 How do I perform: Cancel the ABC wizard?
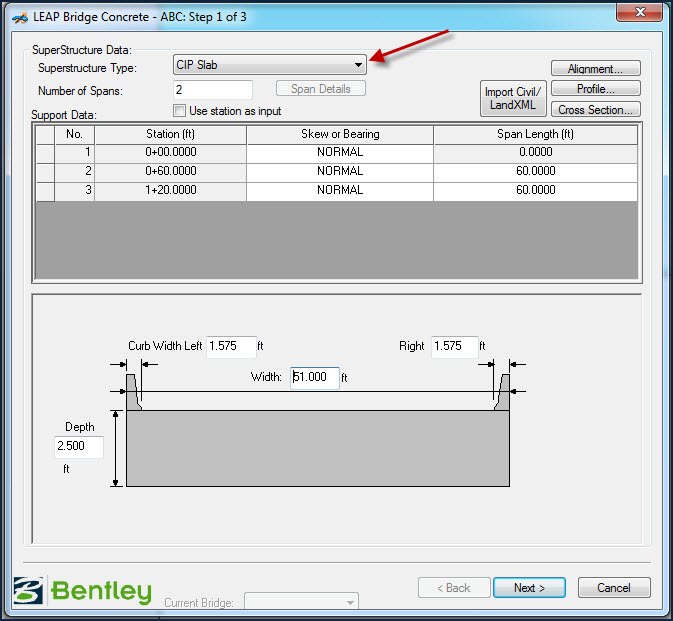click(x=614, y=588)
